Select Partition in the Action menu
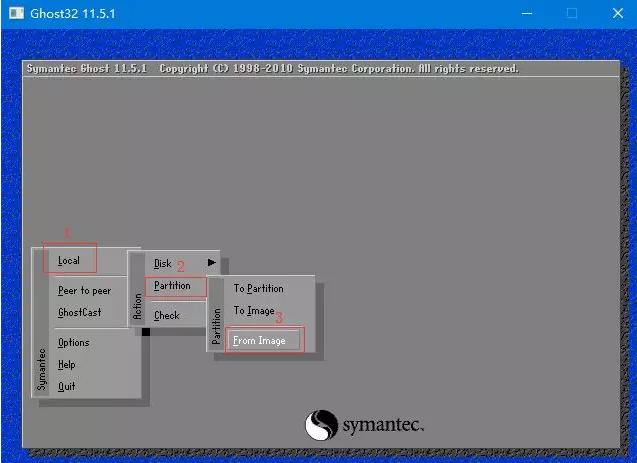Image resolution: width=637 pixels, height=463 pixels. tap(172, 286)
